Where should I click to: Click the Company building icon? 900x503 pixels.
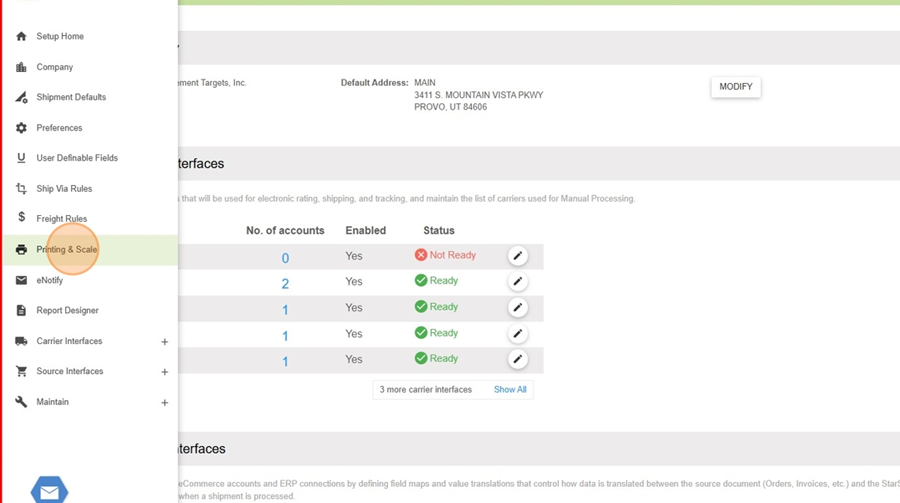point(21,67)
